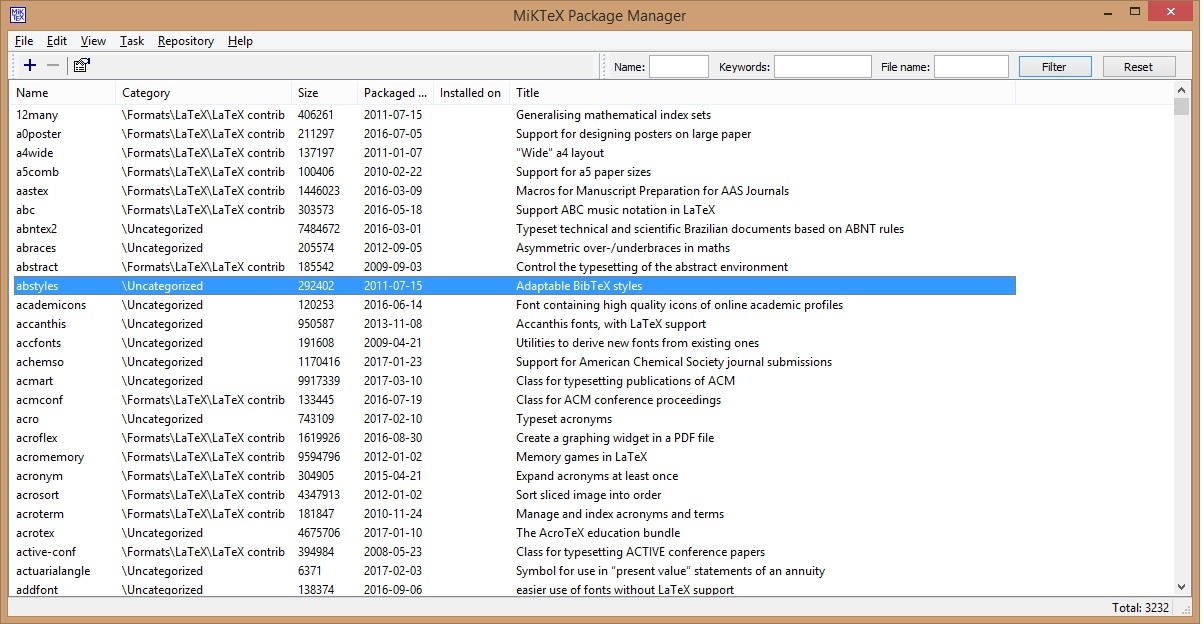Screen dimensions: 1203x624
Task: Focus the Keywords filter field
Action: [823, 67]
